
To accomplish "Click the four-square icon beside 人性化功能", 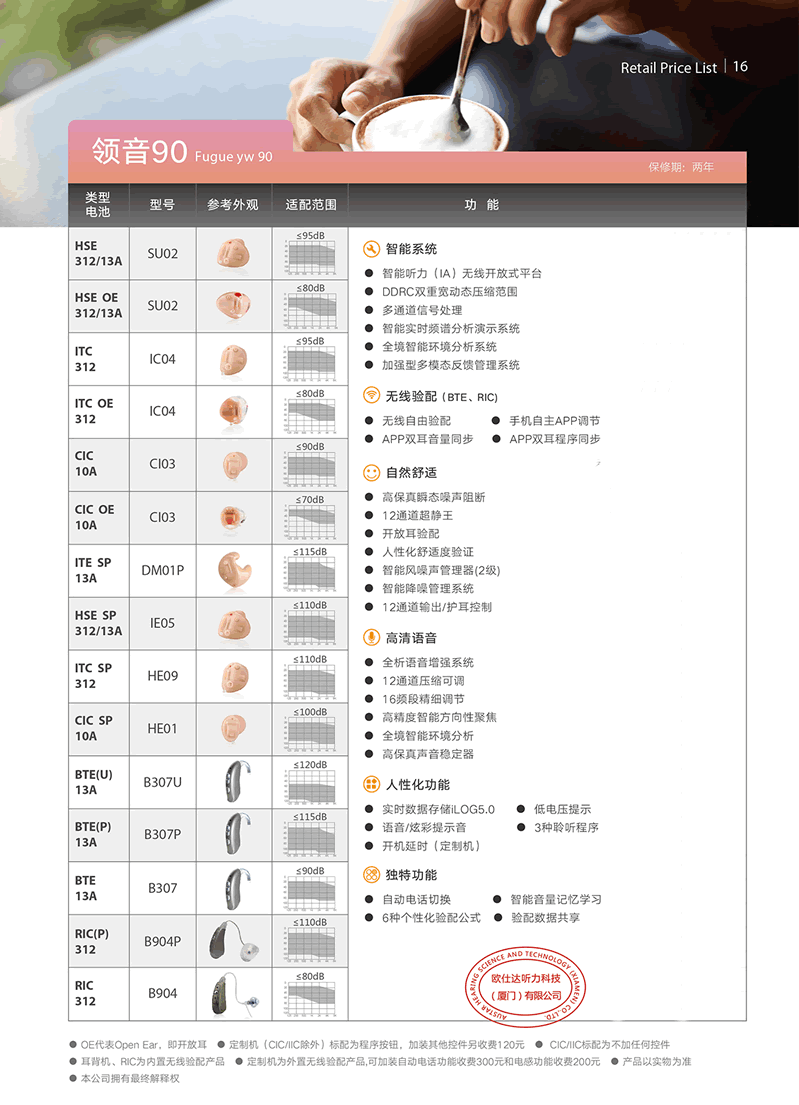I will (371, 784).
